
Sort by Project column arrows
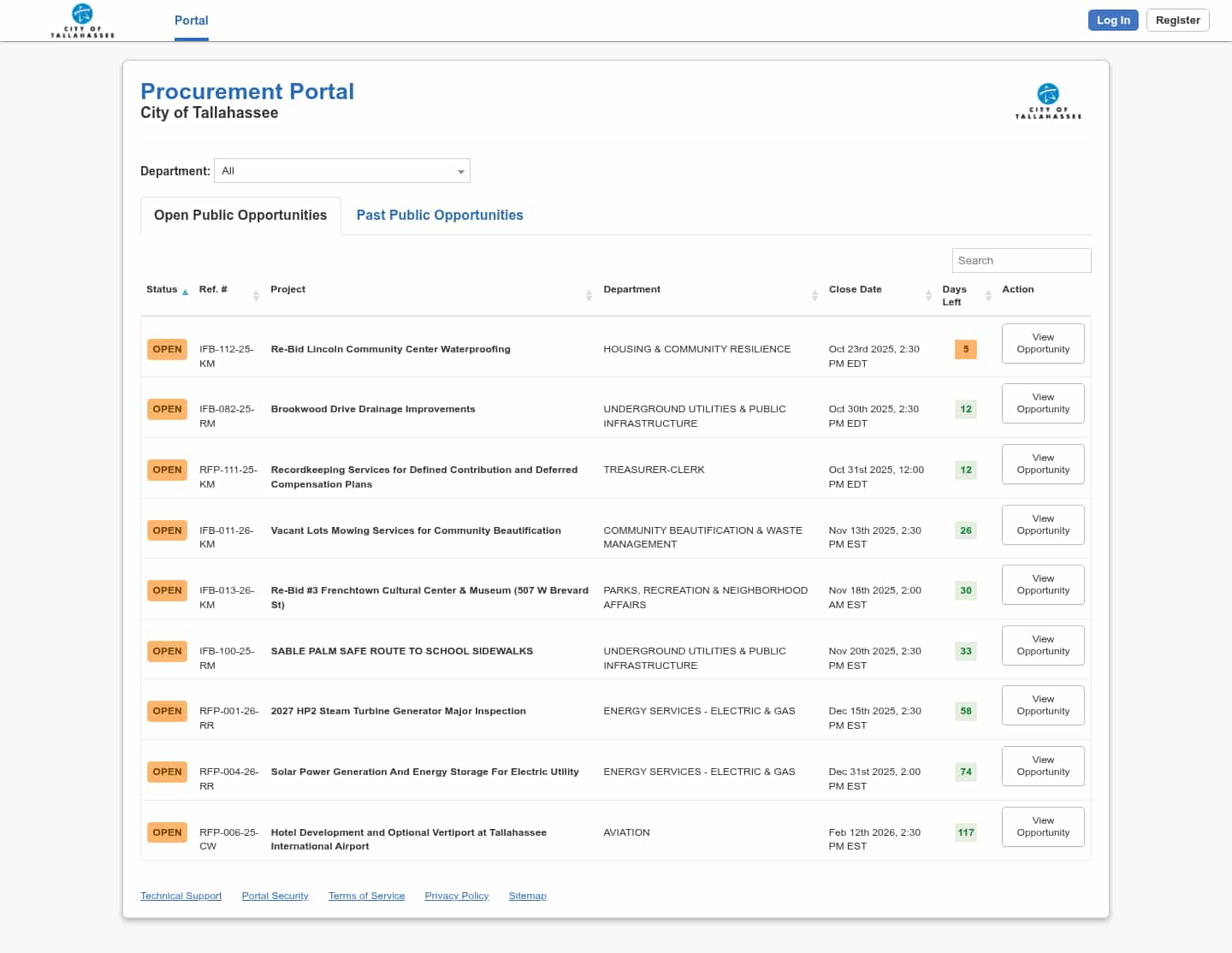(x=589, y=295)
